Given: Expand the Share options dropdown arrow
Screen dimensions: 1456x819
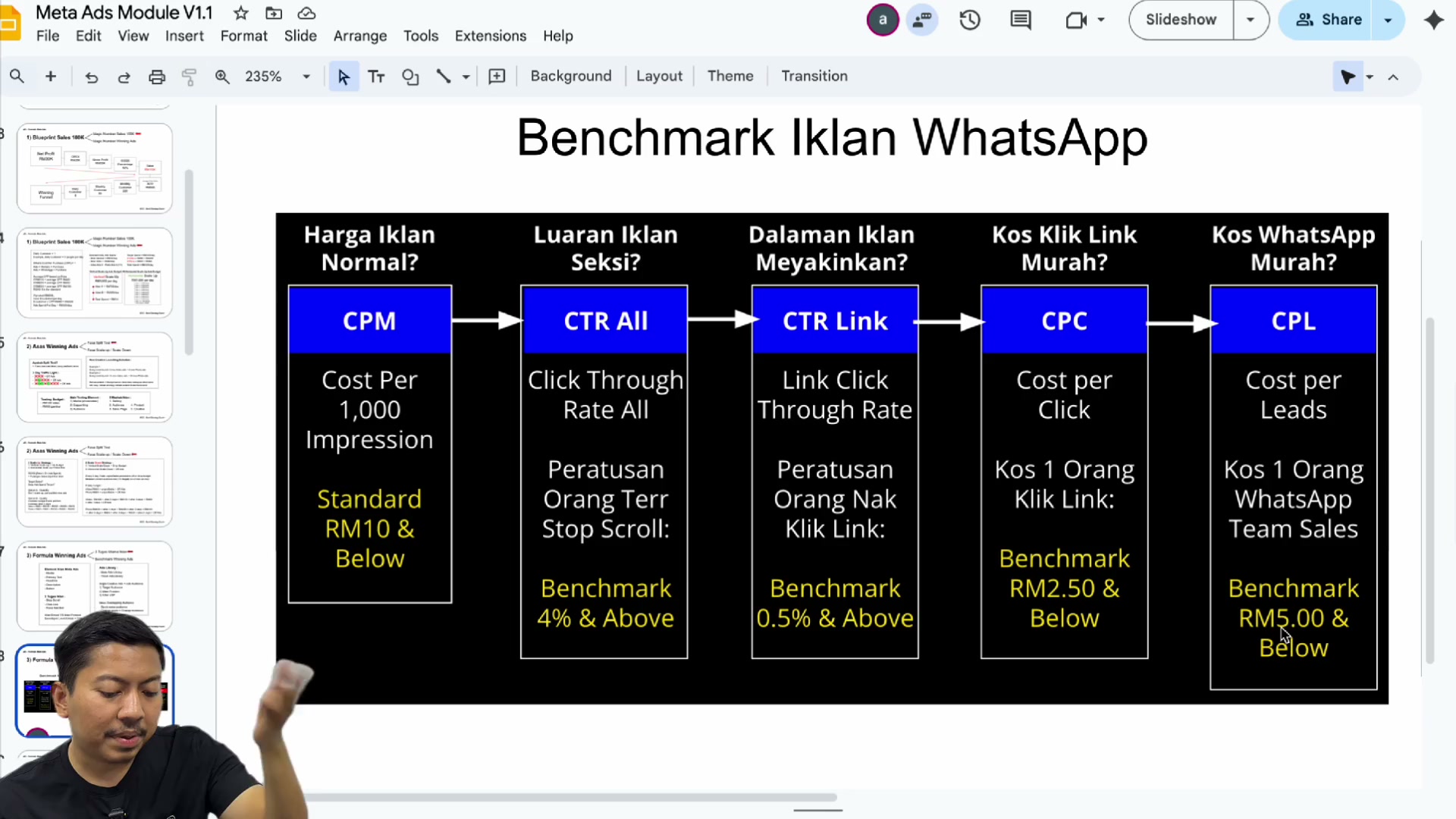Looking at the screenshot, I should pos(1388,20).
